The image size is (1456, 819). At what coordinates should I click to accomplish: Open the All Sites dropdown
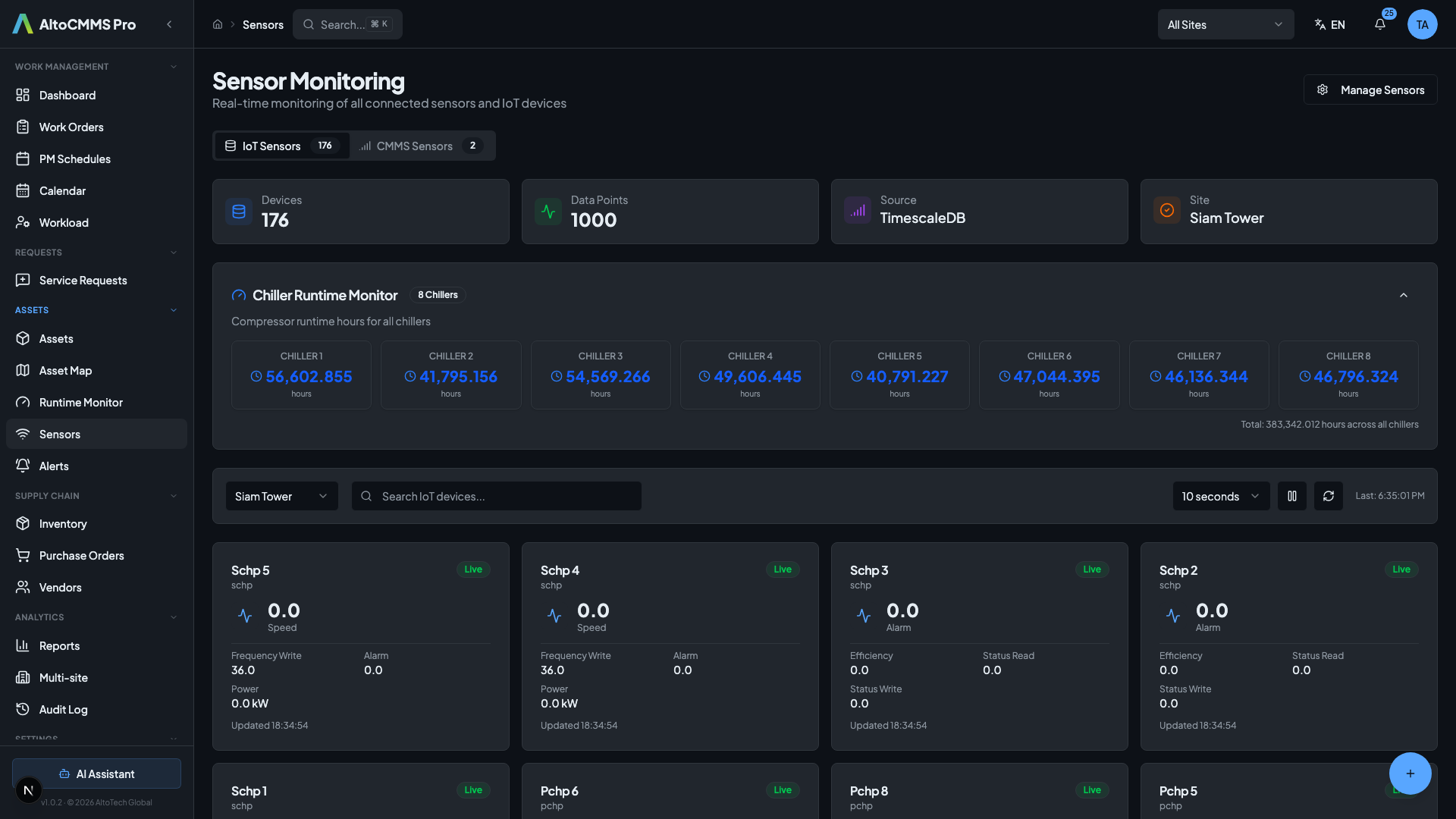click(x=1225, y=24)
